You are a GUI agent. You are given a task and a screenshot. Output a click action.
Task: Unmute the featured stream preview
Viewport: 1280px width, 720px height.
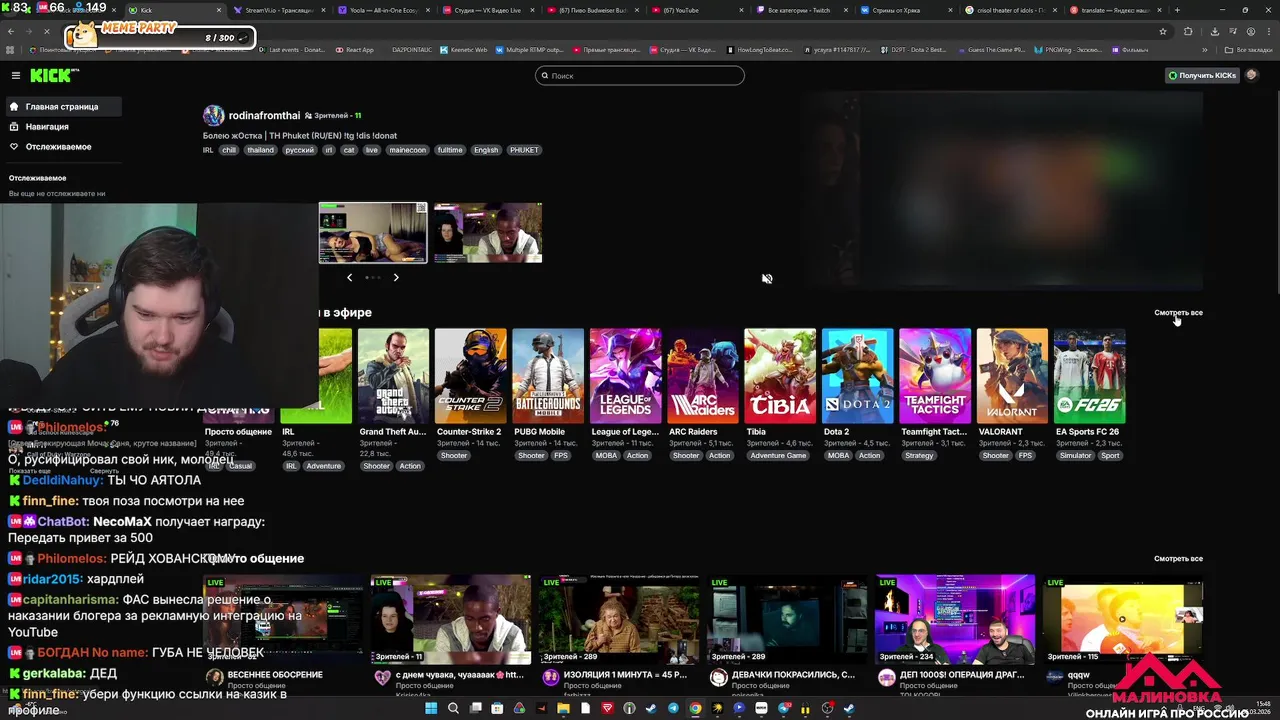[x=767, y=279]
